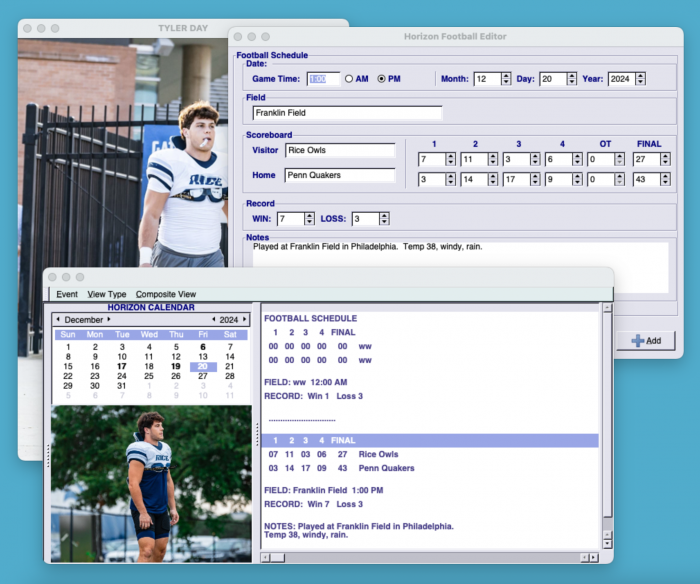Image resolution: width=700 pixels, height=584 pixels.
Task: Select December 19 in the calendar
Action: (x=176, y=367)
